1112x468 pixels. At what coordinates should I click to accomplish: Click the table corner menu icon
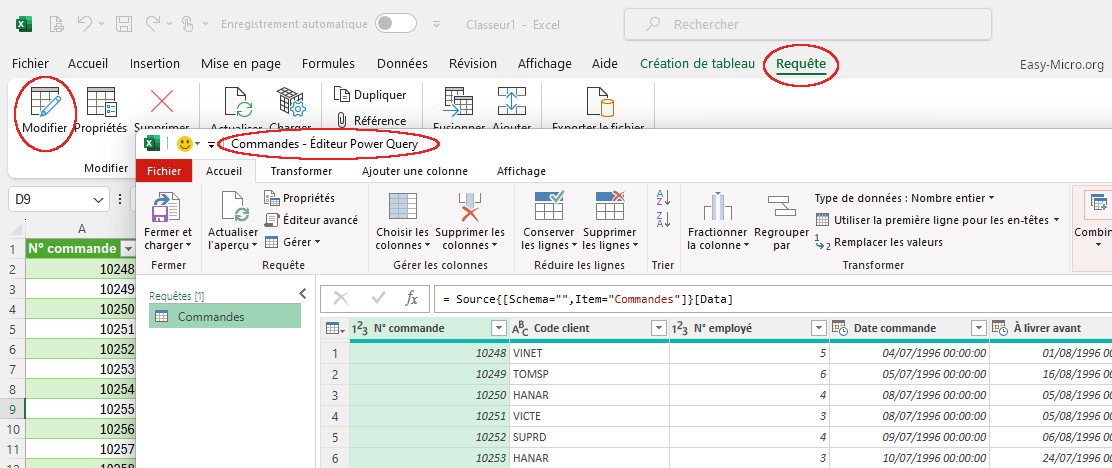click(x=334, y=328)
